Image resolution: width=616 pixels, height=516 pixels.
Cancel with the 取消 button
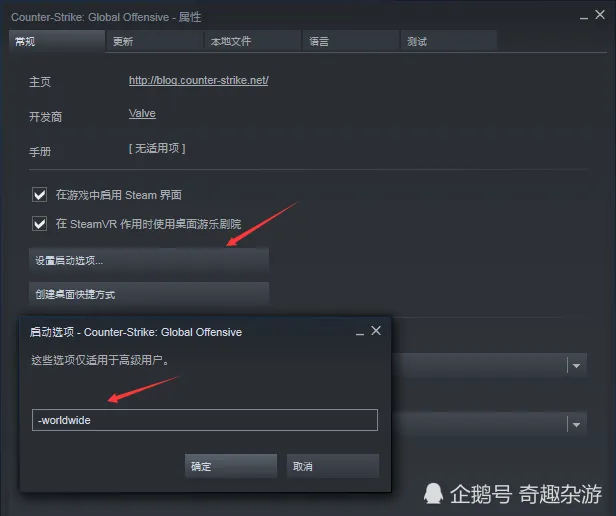[x=333, y=466]
